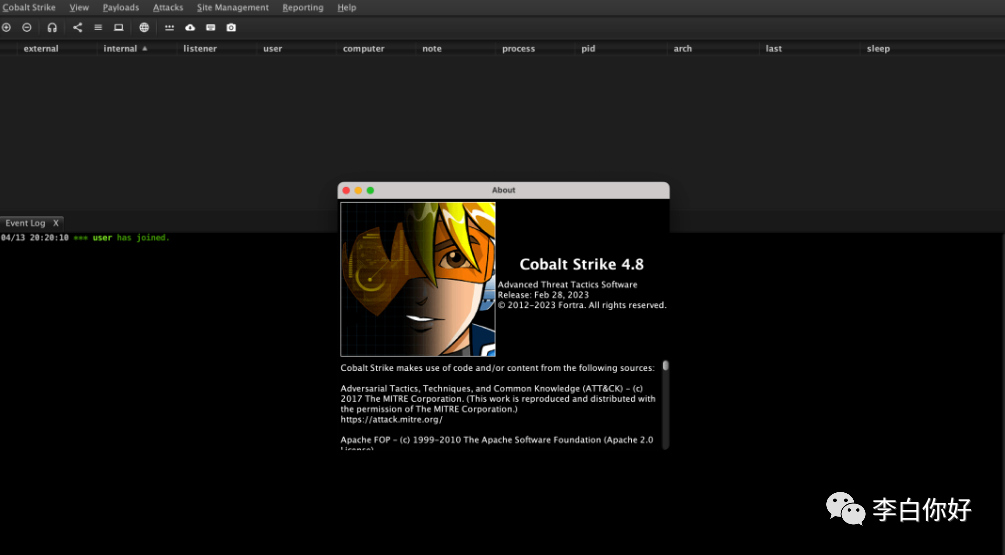The height and width of the screenshot is (555, 1005).
Task: Sort by the sleep column header
Action: coord(878,49)
